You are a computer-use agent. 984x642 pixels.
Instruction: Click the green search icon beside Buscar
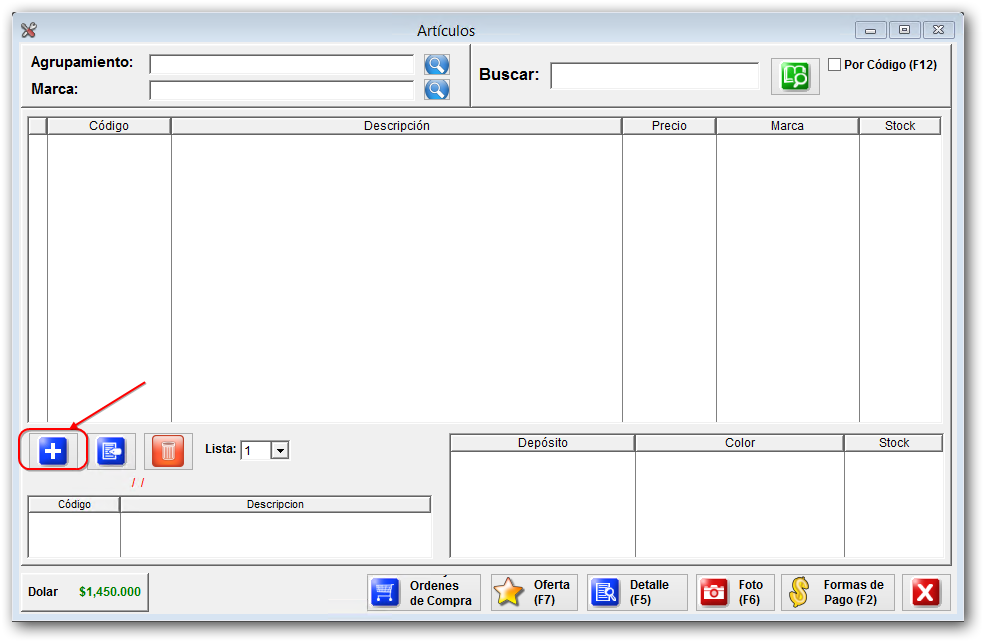coord(795,77)
